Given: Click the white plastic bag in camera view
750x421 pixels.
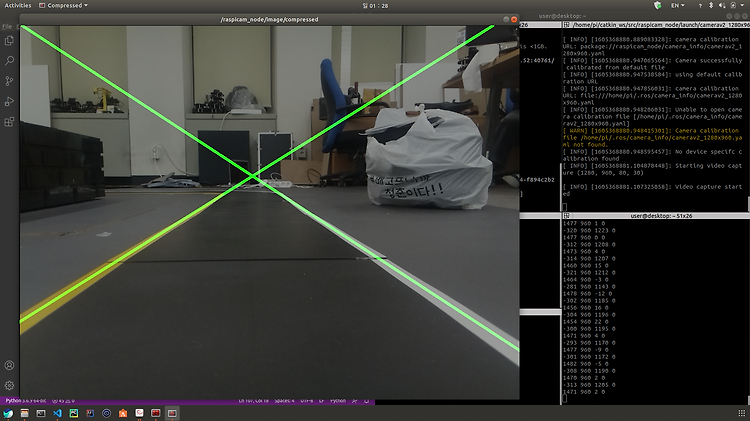Looking at the screenshot, I should 427,158.
